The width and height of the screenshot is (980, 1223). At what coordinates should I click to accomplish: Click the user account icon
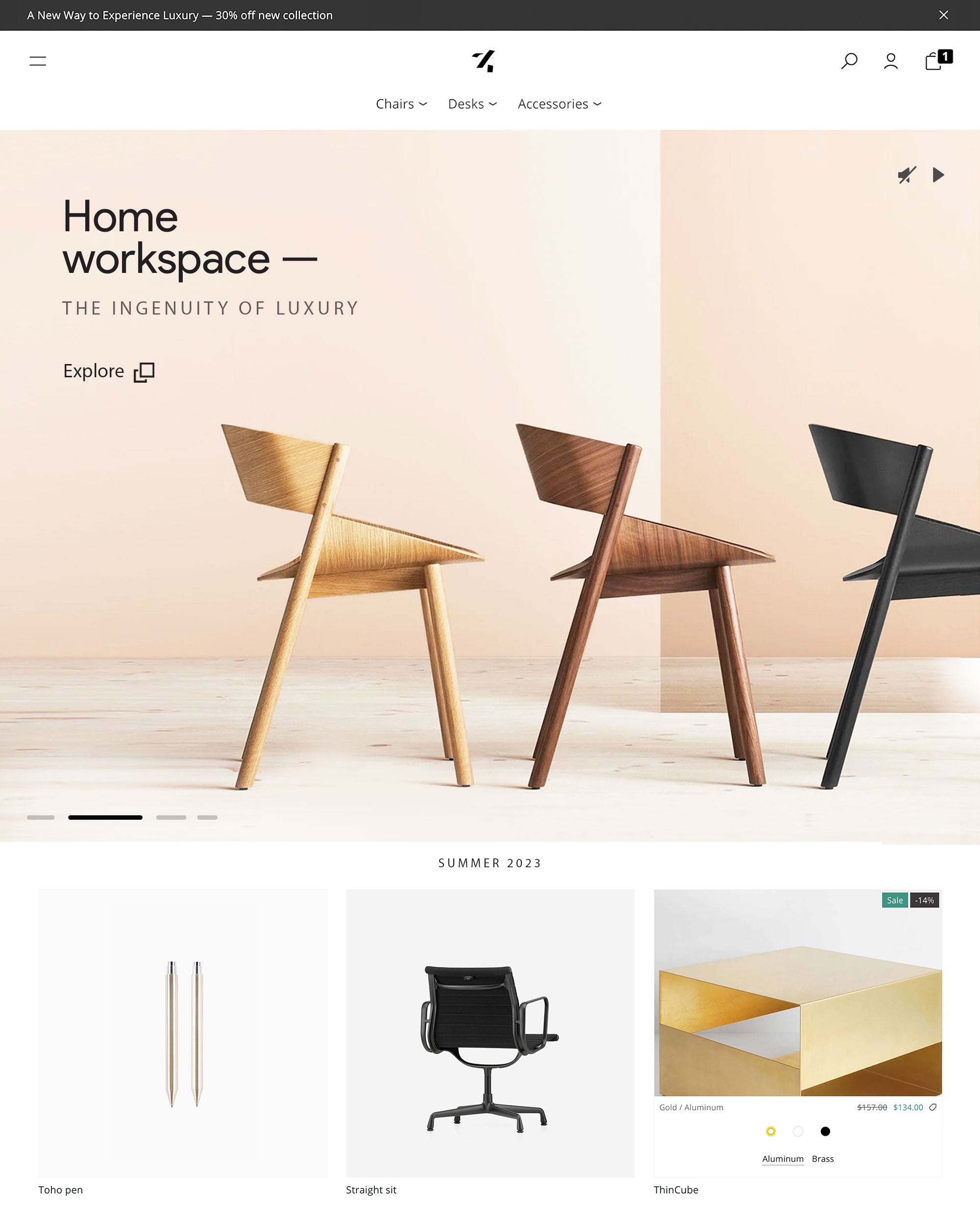[891, 61]
